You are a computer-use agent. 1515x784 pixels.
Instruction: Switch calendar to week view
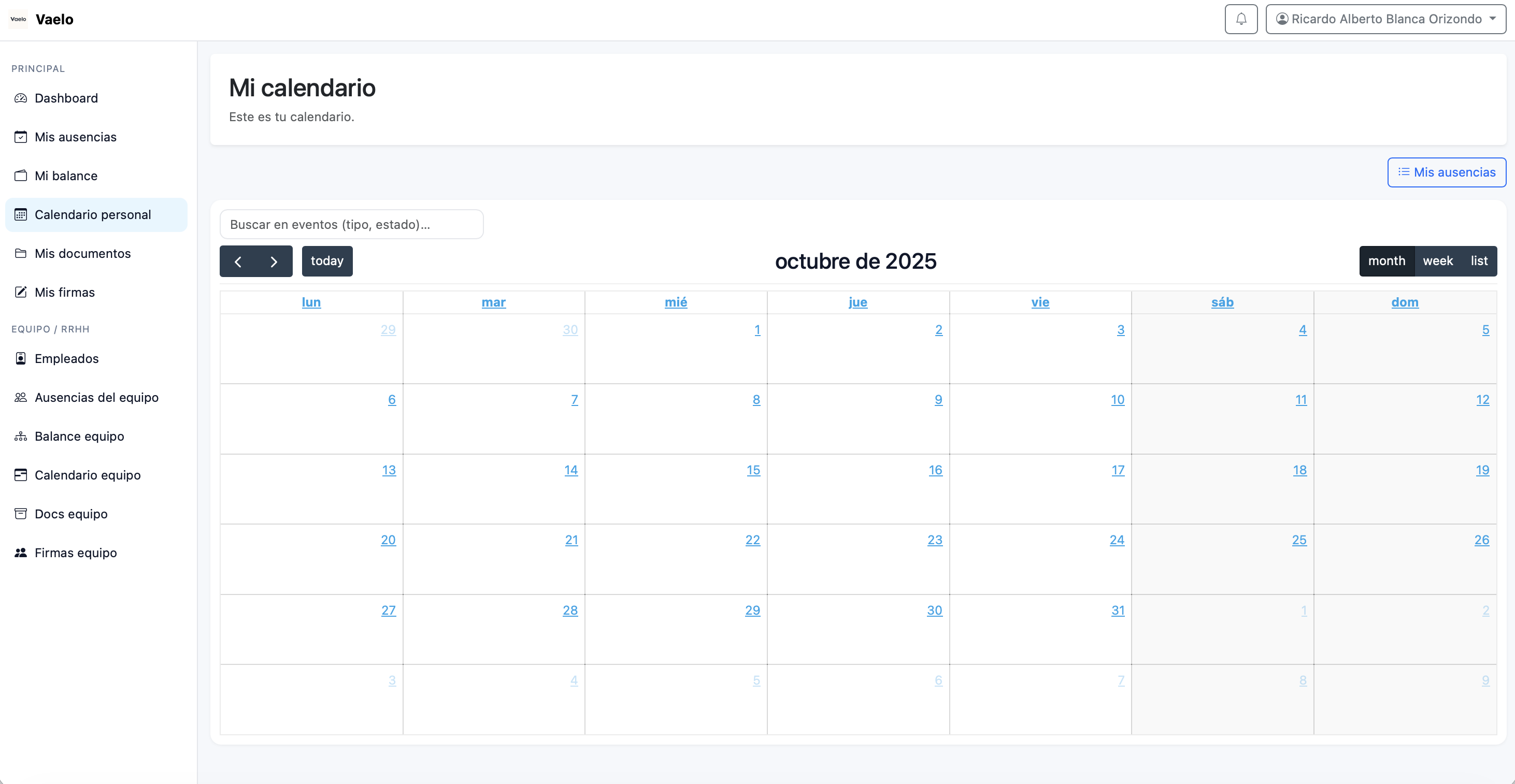pos(1437,260)
